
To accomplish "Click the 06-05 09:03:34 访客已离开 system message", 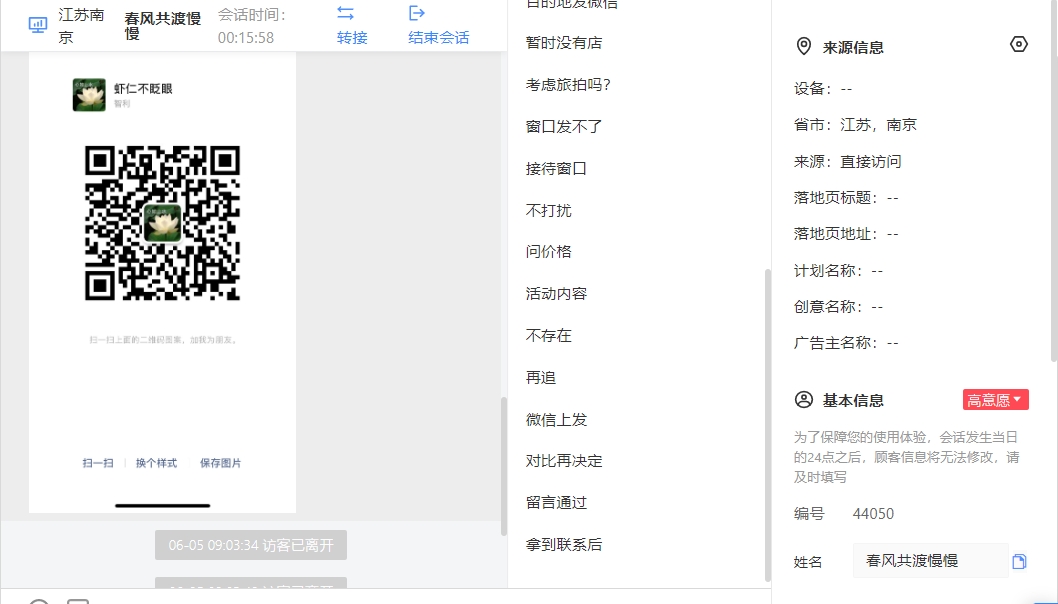I will [x=251, y=545].
